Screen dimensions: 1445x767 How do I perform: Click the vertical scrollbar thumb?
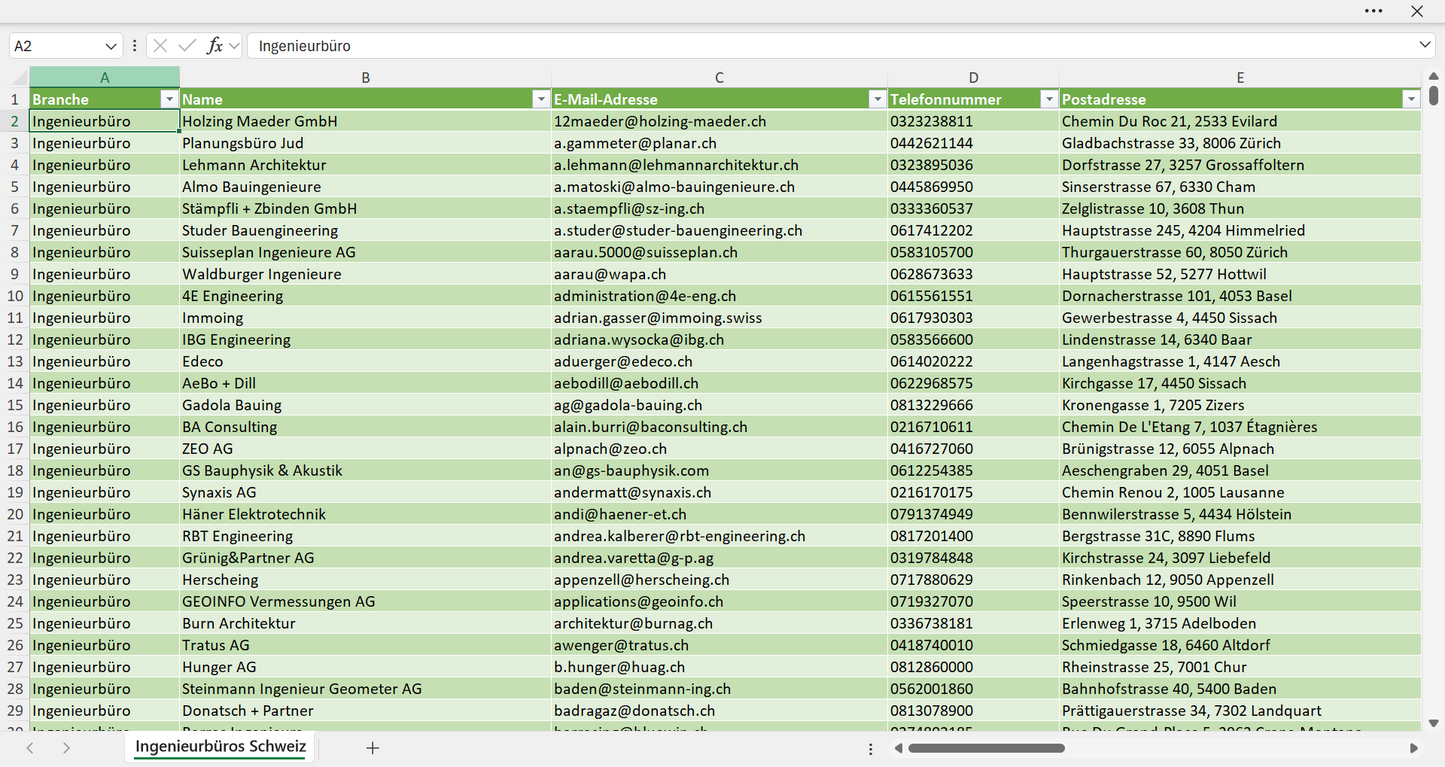pos(1434,96)
